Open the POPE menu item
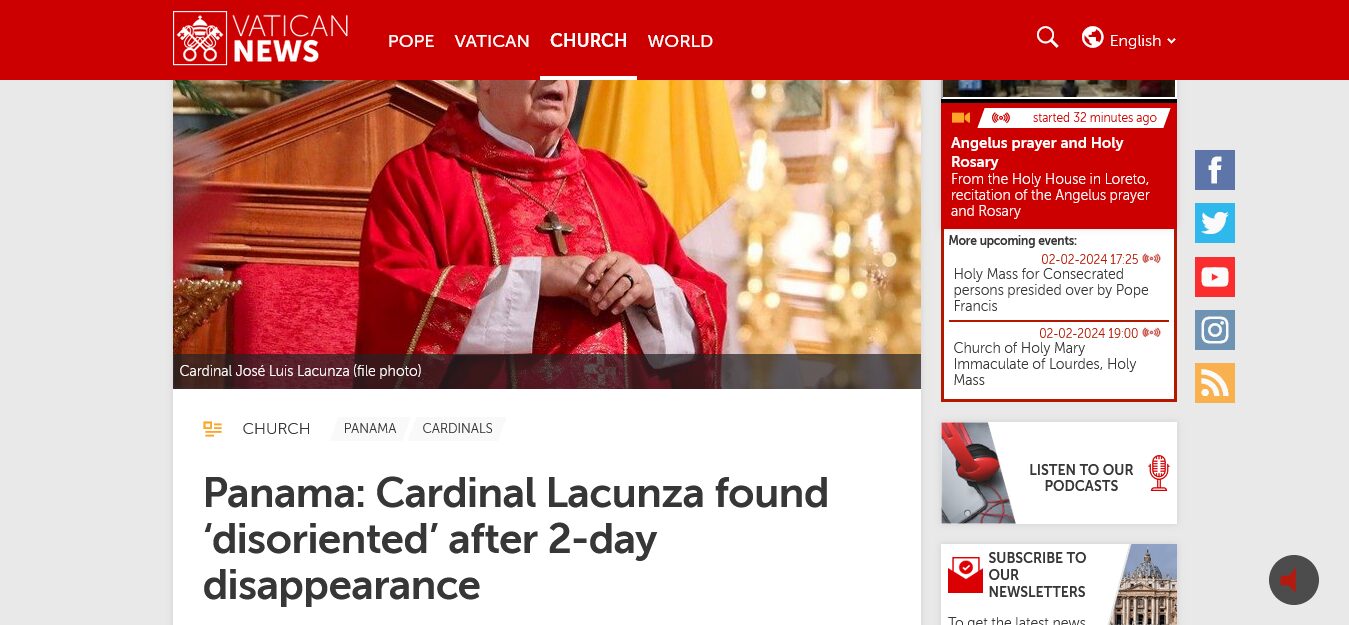1349x625 pixels. pos(411,41)
